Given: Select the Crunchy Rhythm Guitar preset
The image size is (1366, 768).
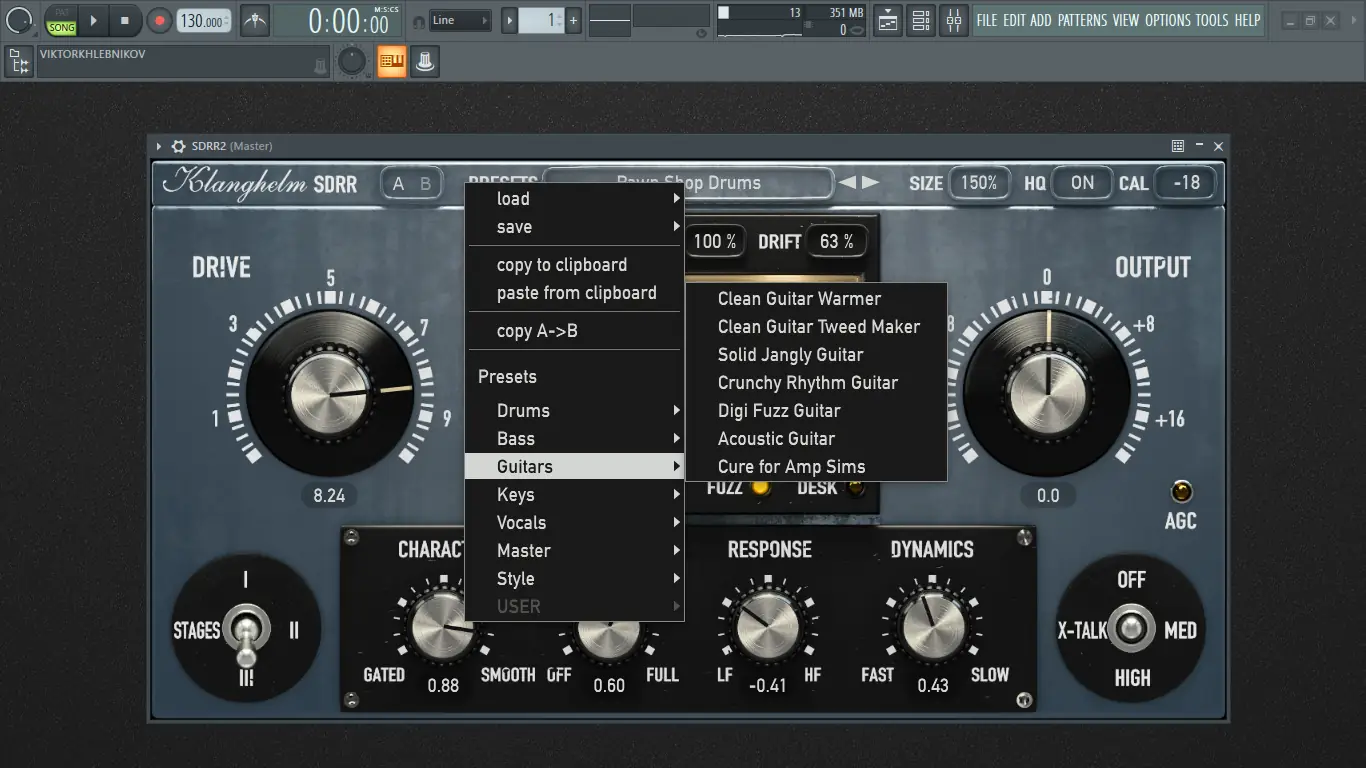Looking at the screenshot, I should pyautogui.click(x=816, y=383).
